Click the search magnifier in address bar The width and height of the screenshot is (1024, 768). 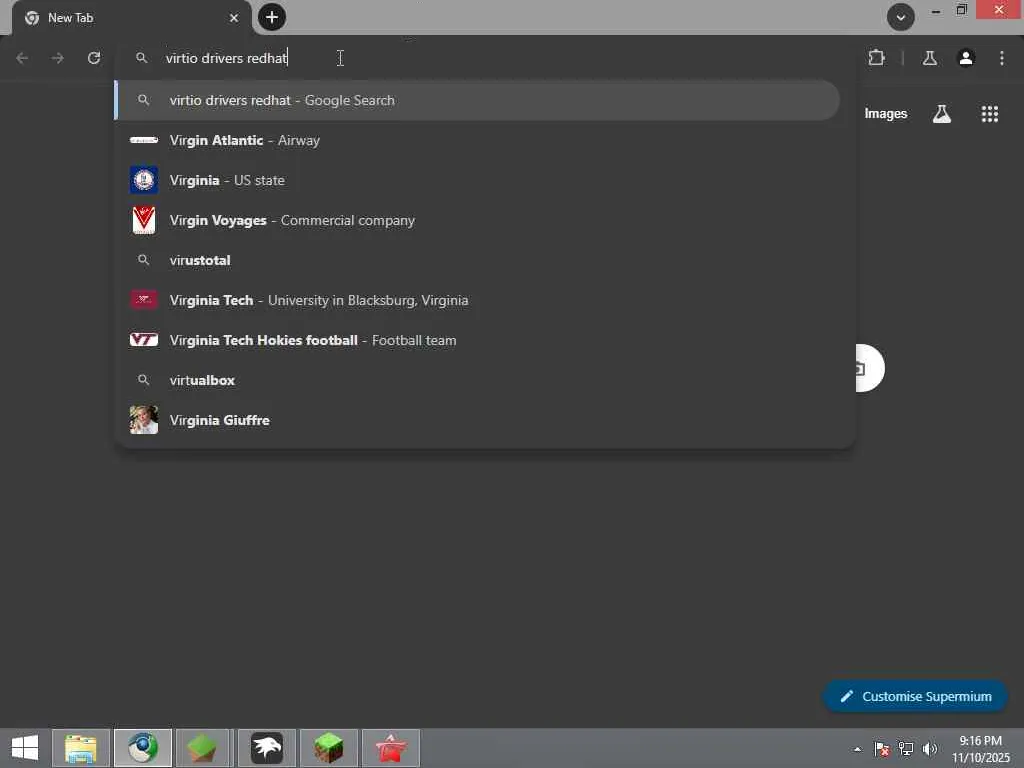coord(142,58)
